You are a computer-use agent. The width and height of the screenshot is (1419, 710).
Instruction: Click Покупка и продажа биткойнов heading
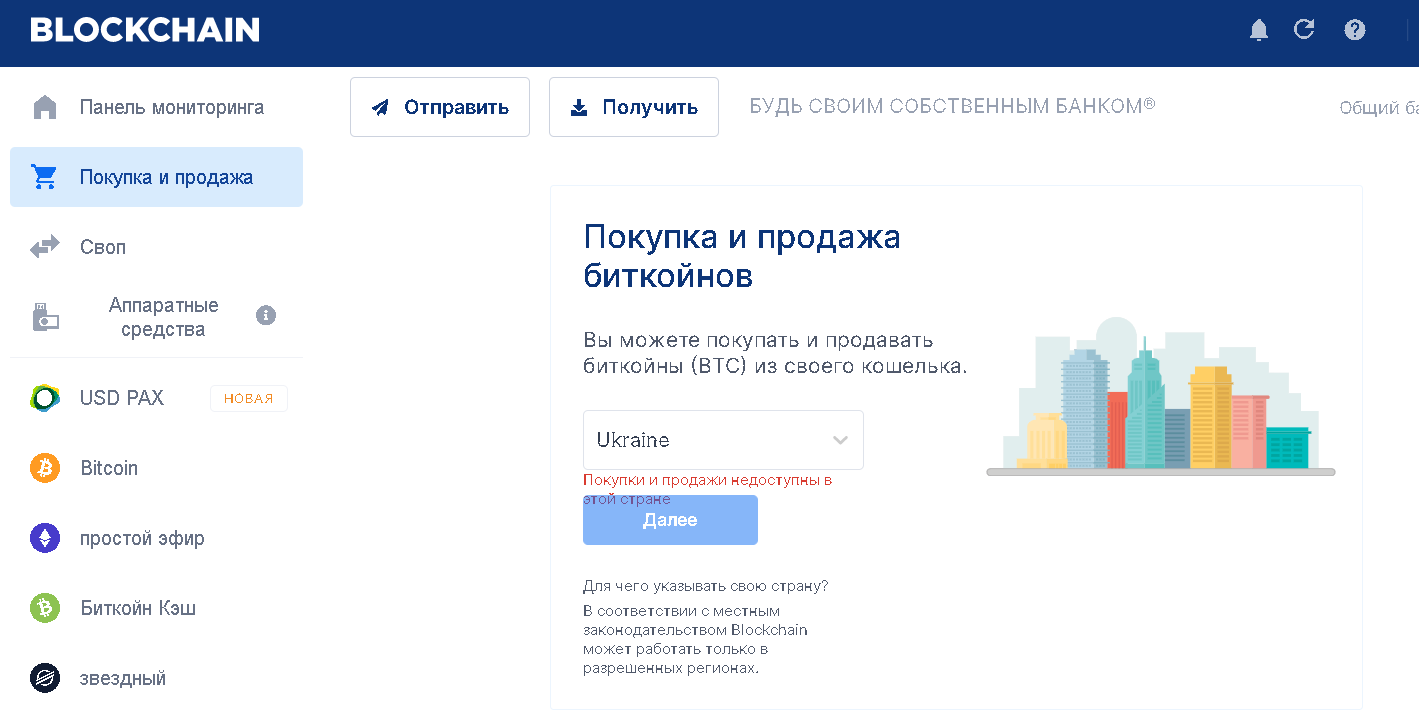tap(742, 256)
